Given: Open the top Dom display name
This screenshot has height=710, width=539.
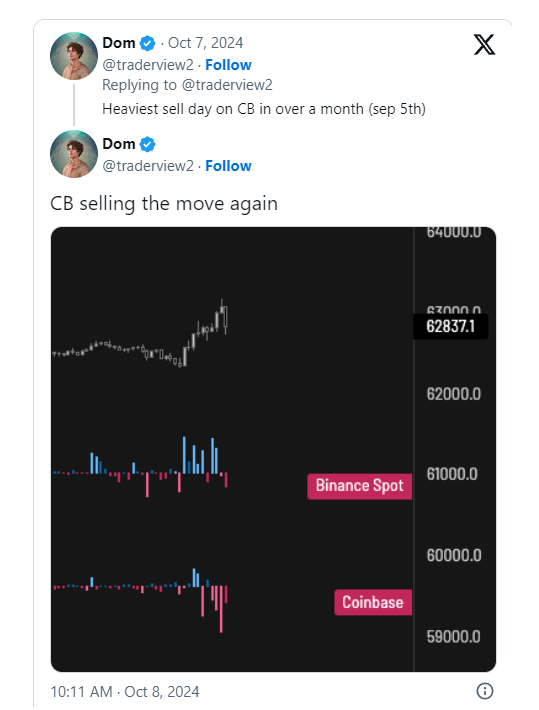Looking at the screenshot, I should 119,43.
